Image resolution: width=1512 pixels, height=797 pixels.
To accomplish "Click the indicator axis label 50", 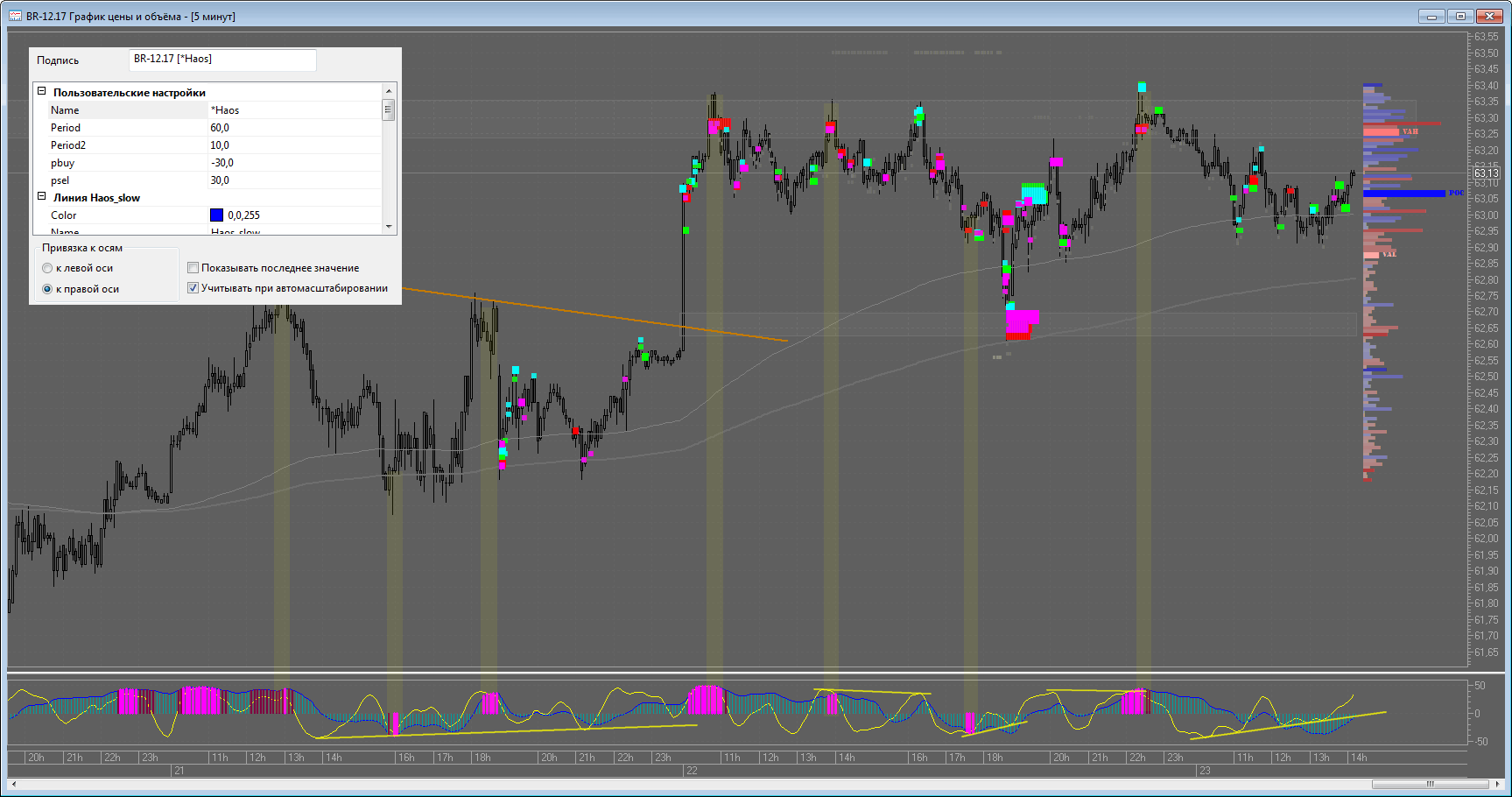I will 1480,685.
